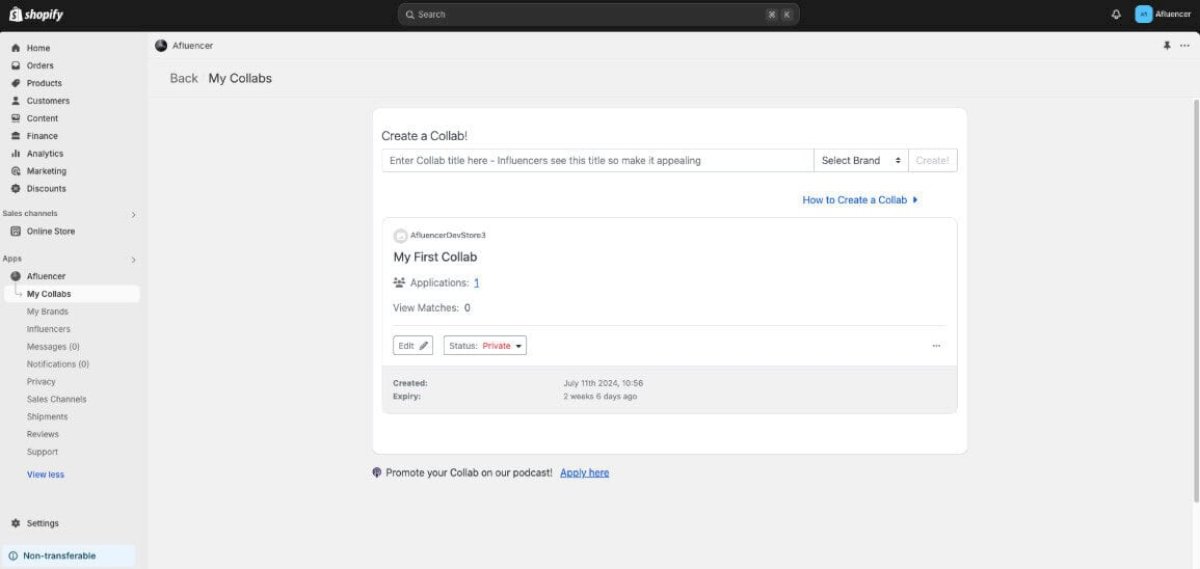The width and height of the screenshot is (1200, 569).
Task: Click the Edit button on the collab
Action: pos(413,345)
